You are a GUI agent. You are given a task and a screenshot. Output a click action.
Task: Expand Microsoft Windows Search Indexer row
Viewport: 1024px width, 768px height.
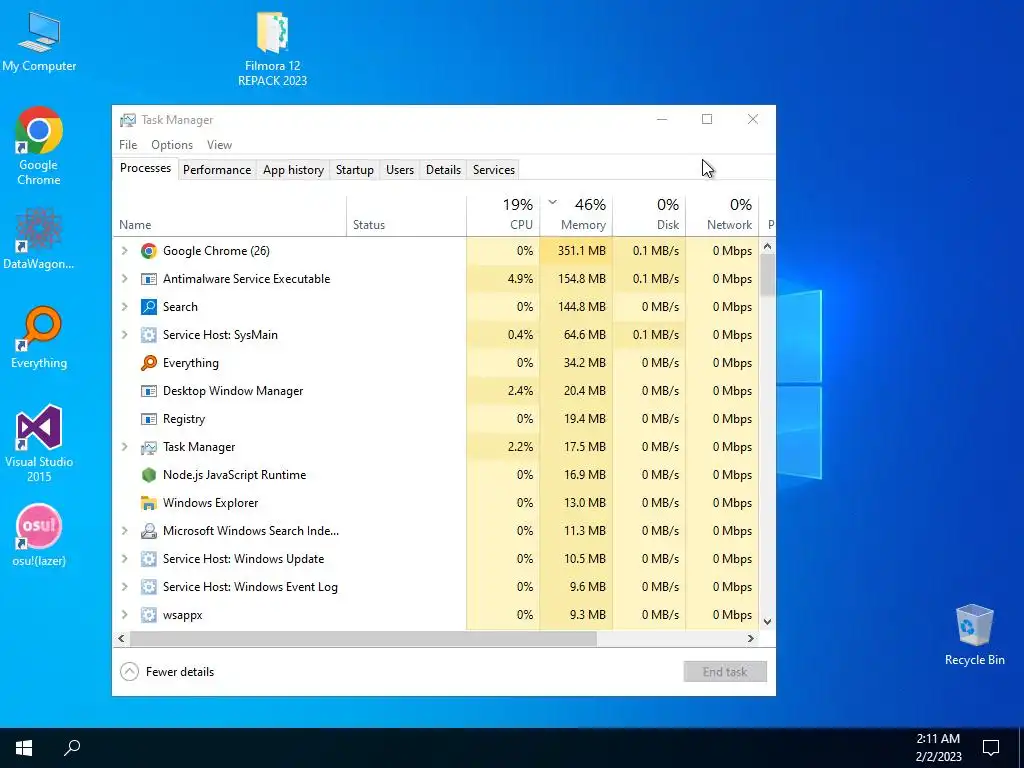125,531
